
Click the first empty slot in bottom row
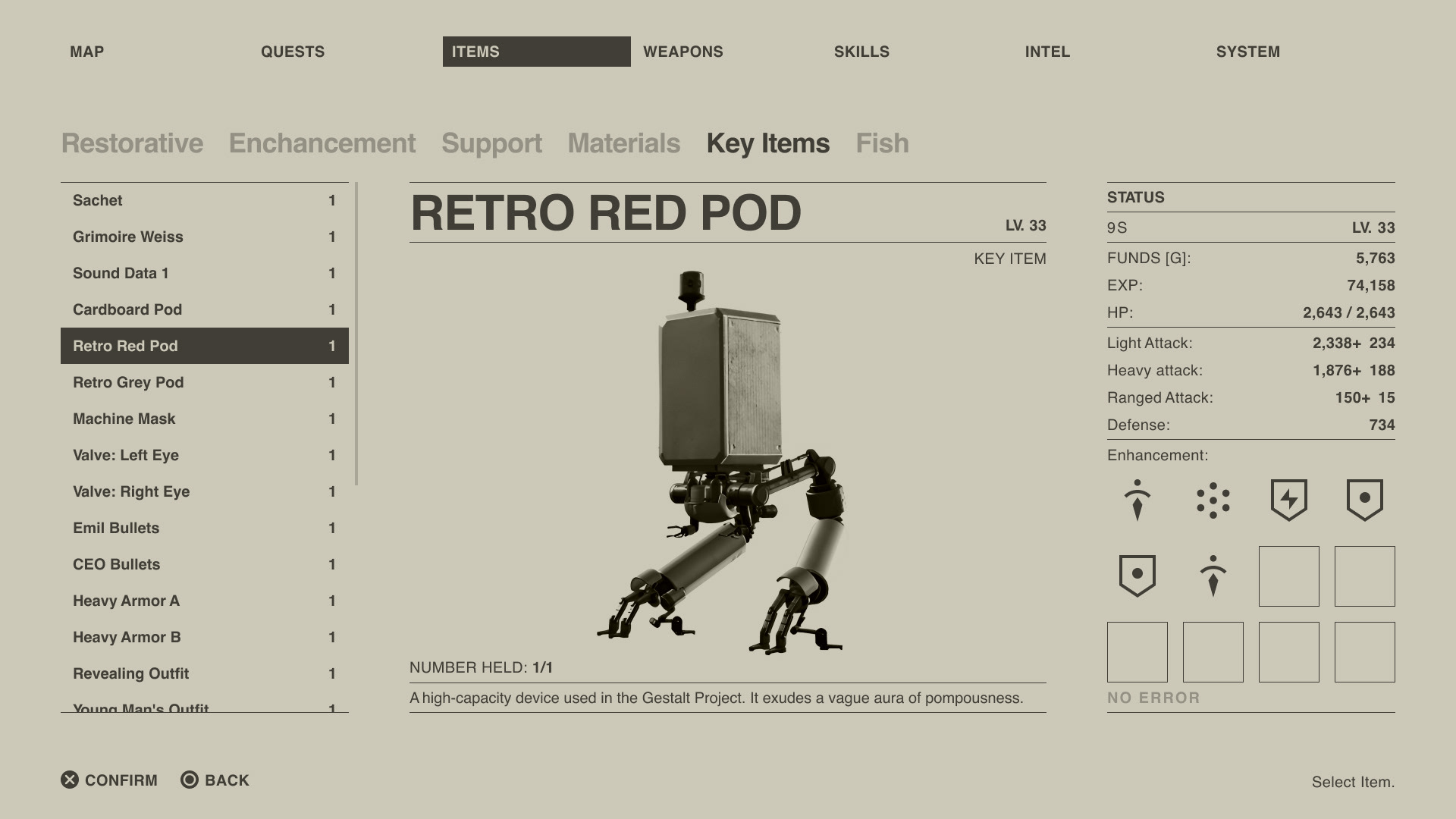[x=1137, y=651]
